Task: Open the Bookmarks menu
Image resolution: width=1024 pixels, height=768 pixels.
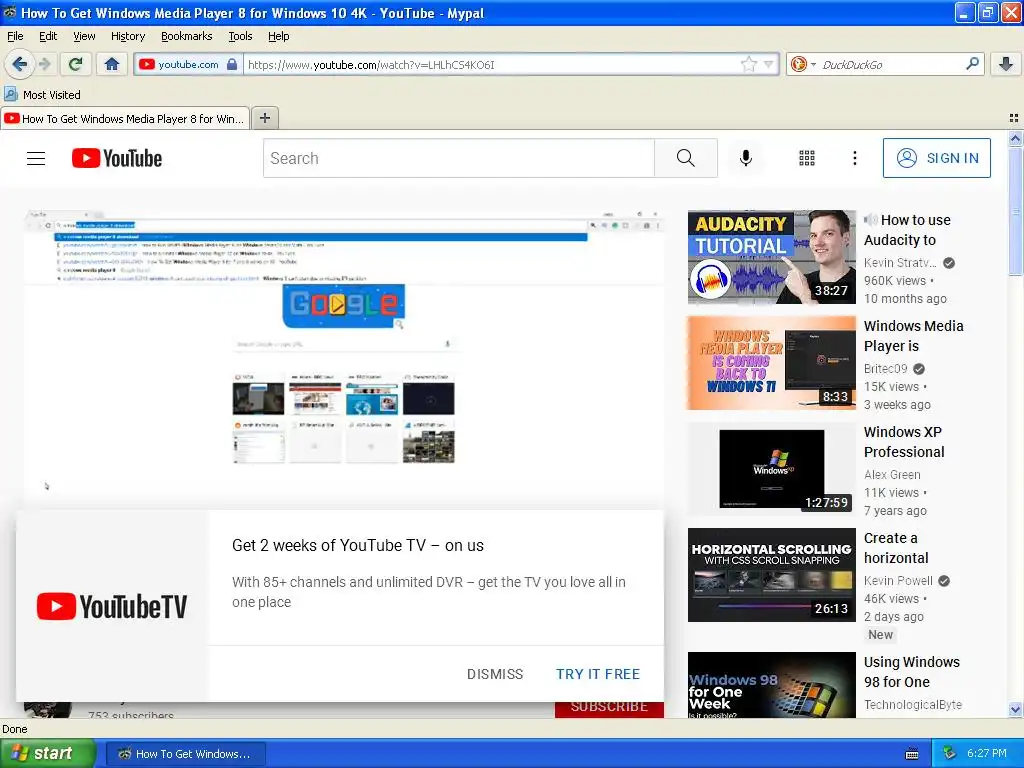Action: (187, 36)
